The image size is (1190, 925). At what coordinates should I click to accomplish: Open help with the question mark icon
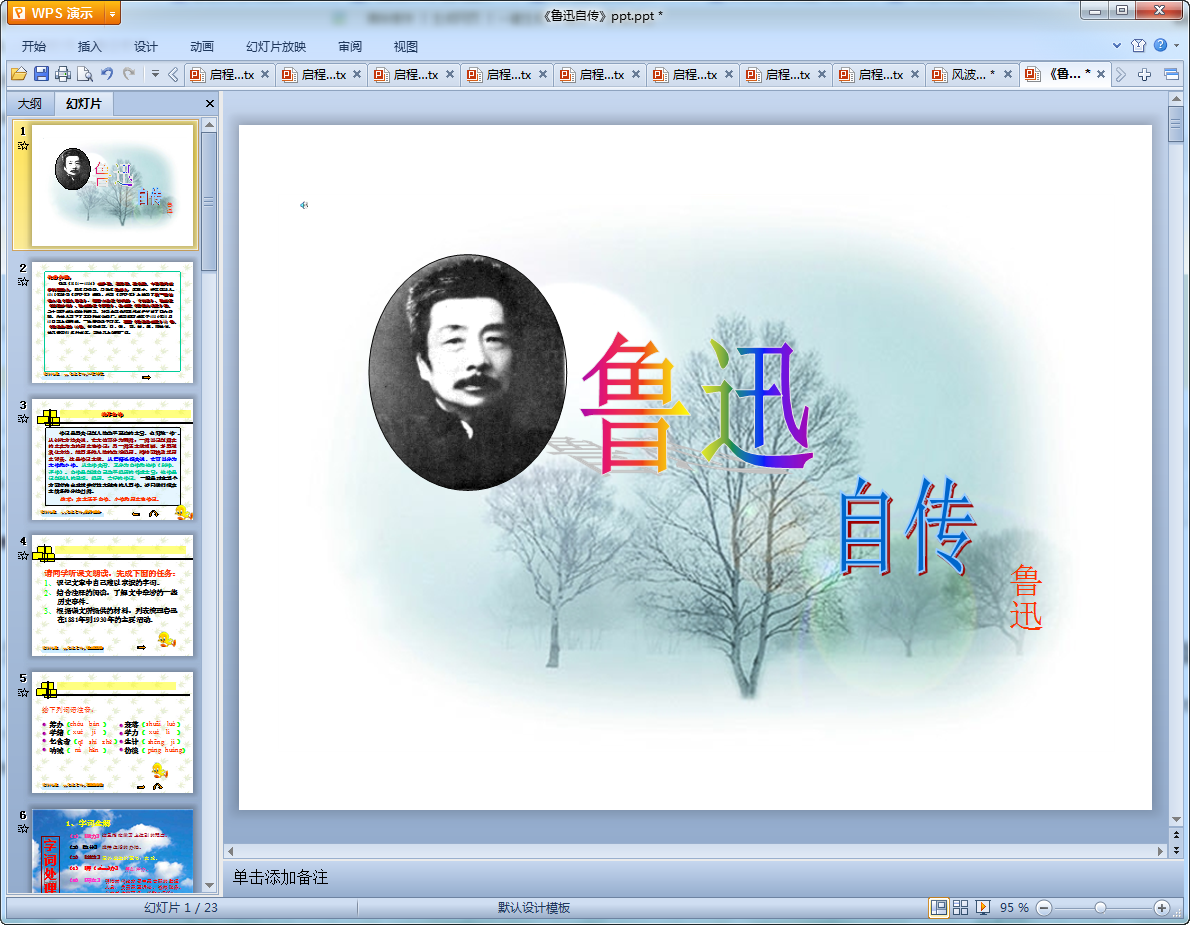pyautogui.click(x=1160, y=46)
